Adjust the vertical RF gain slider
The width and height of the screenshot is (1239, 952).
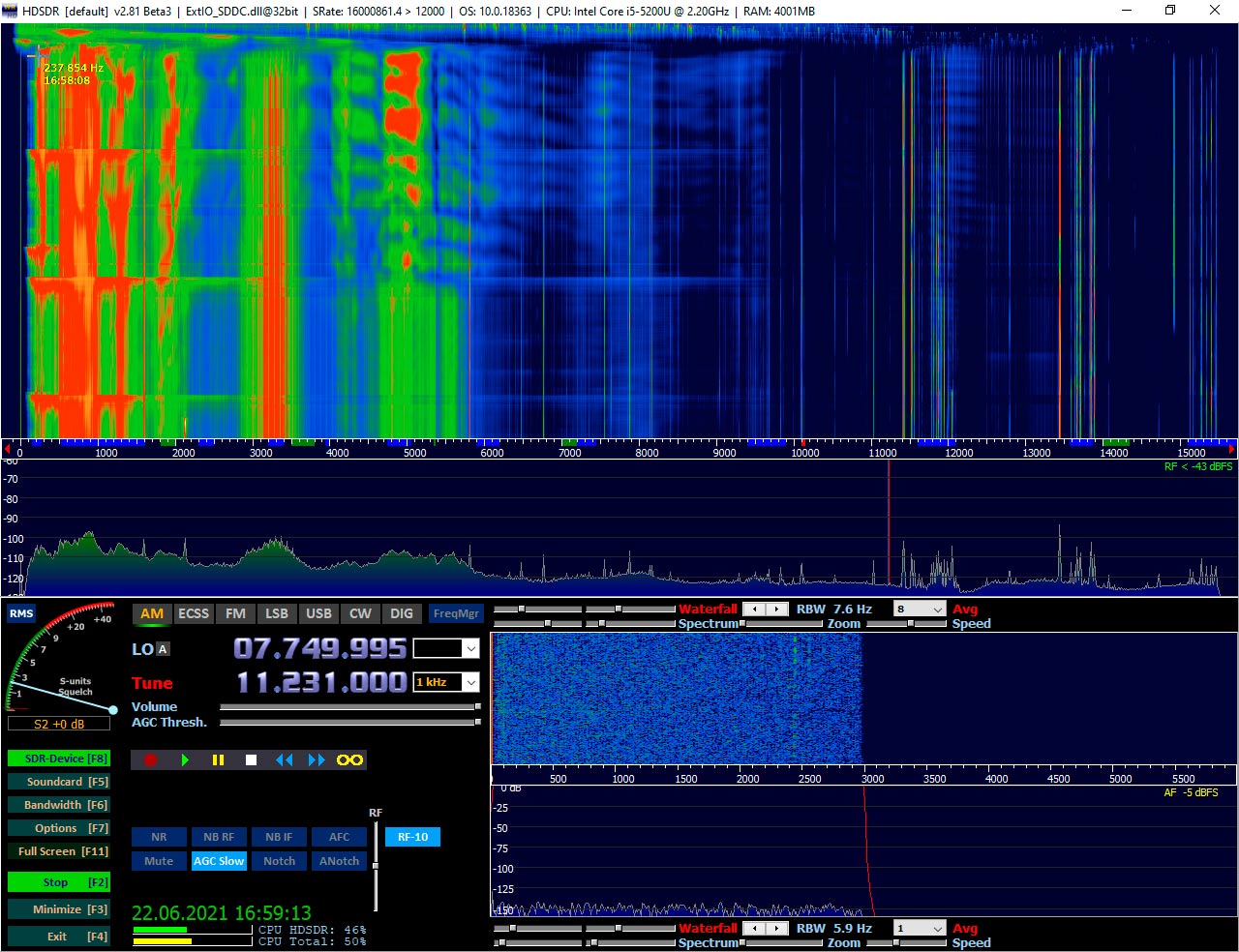(x=376, y=866)
